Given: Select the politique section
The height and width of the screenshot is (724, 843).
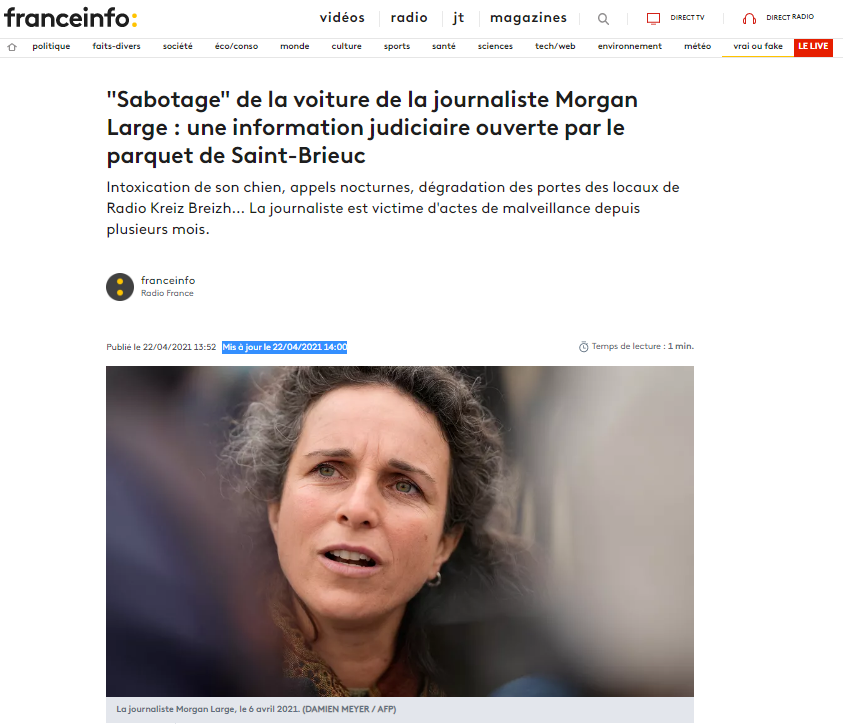Looking at the screenshot, I should click(51, 46).
